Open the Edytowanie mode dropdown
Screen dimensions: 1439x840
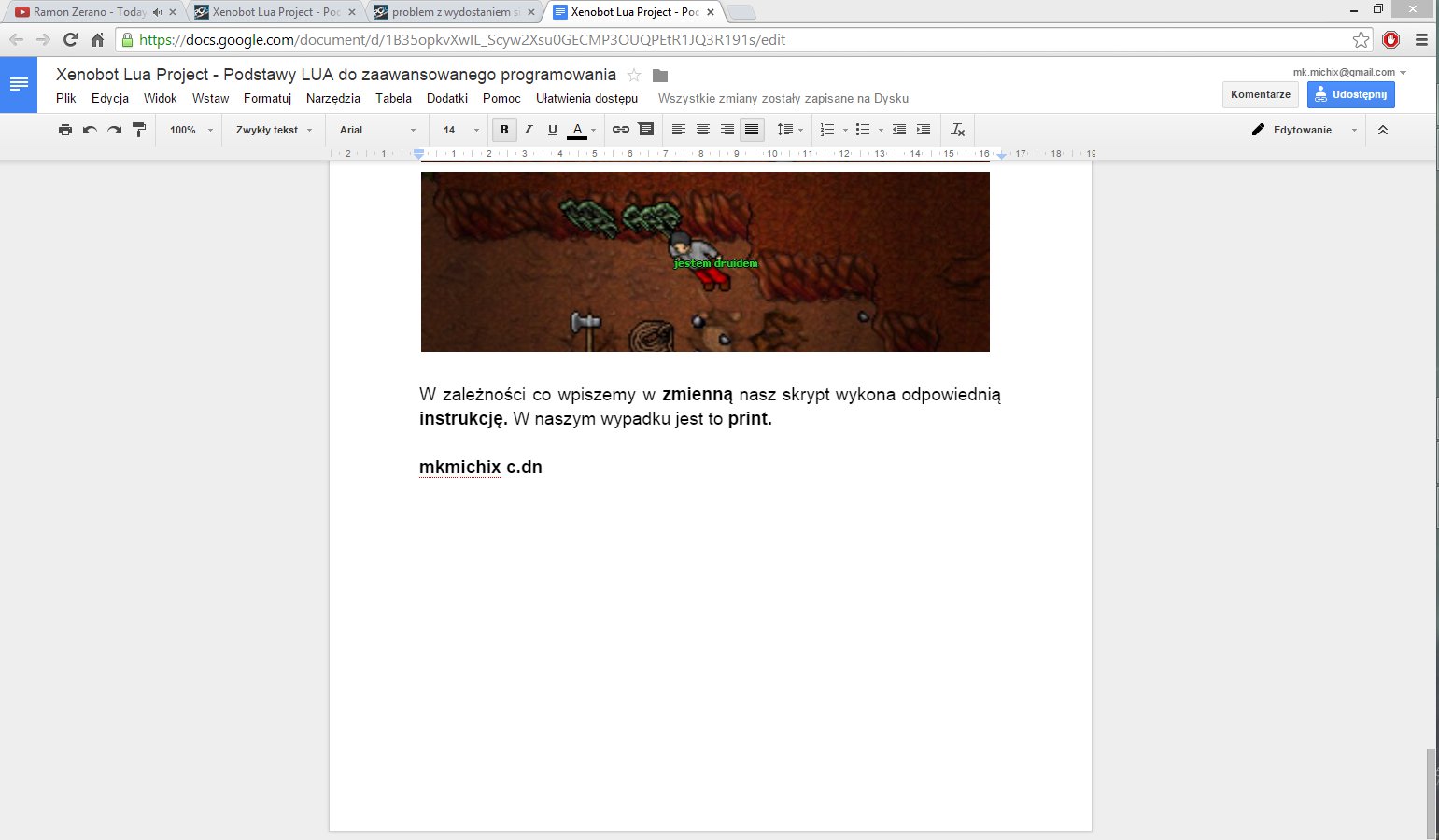tap(1305, 130)
